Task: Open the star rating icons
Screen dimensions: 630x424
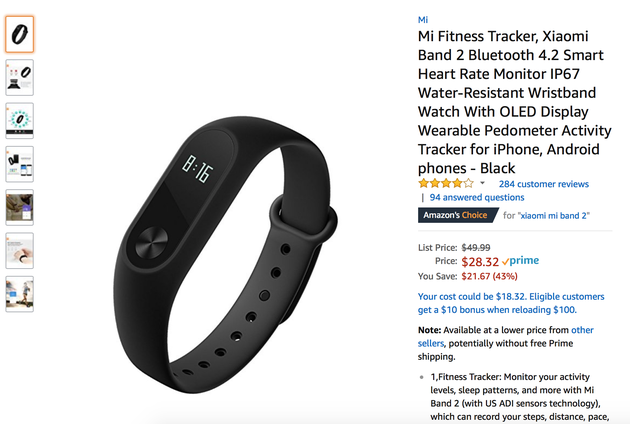Action: pyautogui.click(x=446, y=184)
